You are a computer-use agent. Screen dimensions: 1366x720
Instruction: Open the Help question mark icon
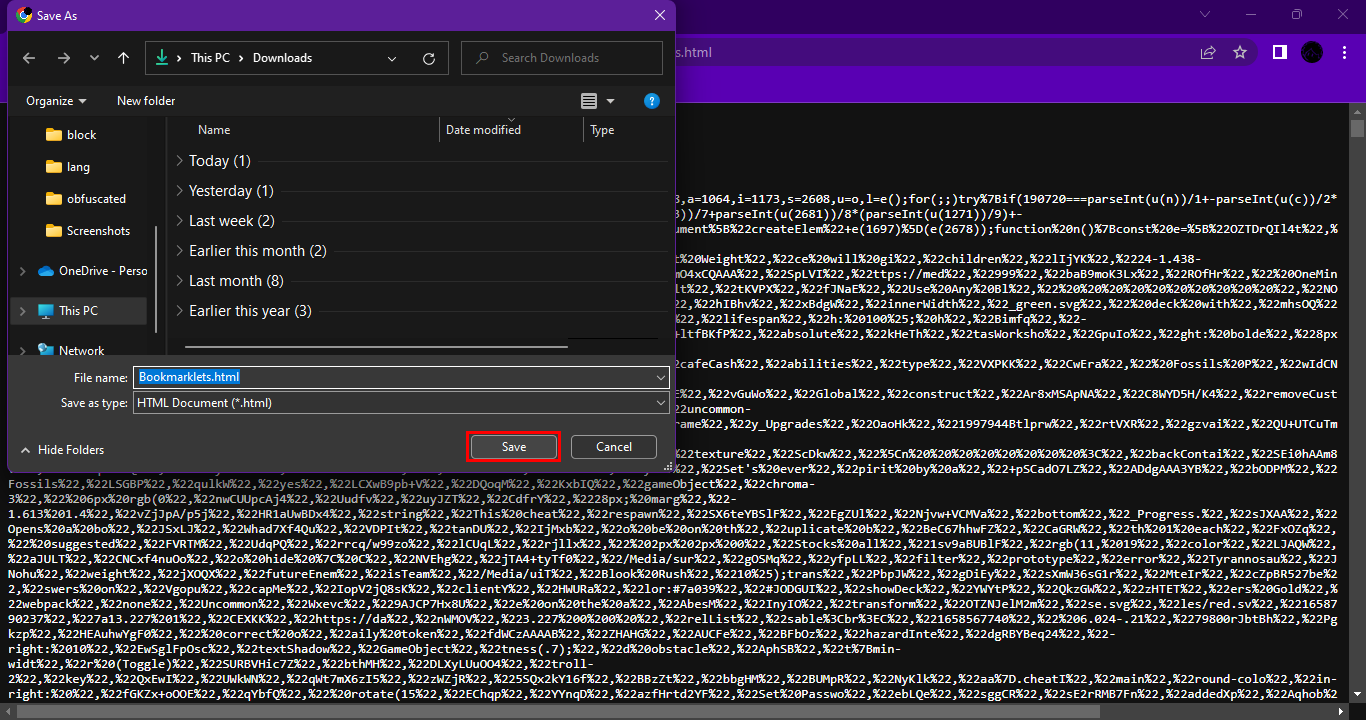pyautogui.click(x=652, y=101)
